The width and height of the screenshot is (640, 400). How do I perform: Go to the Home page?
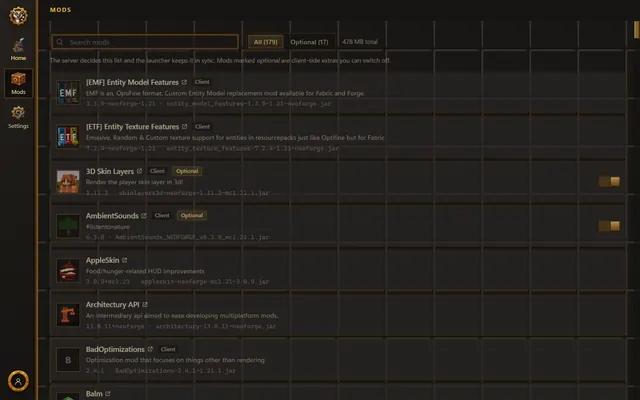click(18, 49)
